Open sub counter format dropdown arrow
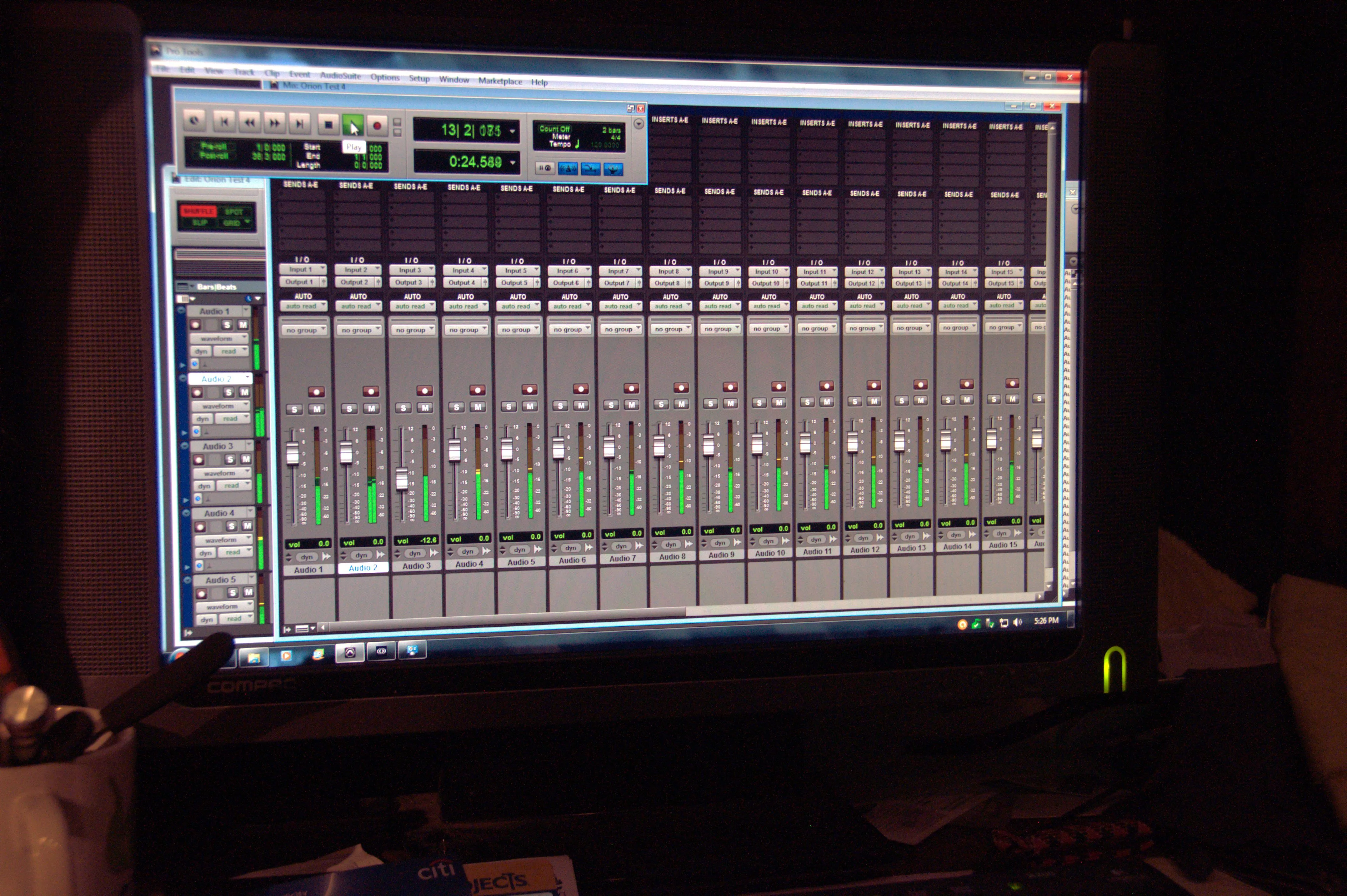1347x896 pixels. point(513,163)
